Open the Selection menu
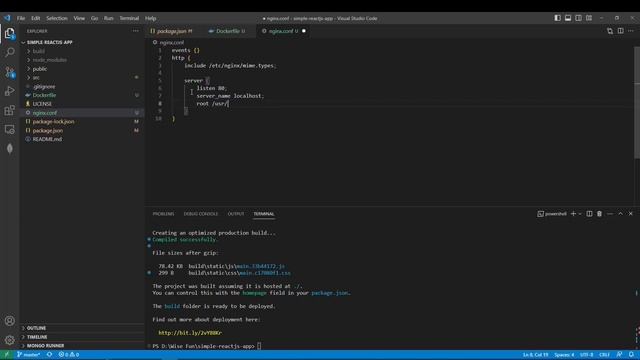The height and width of the screenshot is (360, 640). coord(57,18)
